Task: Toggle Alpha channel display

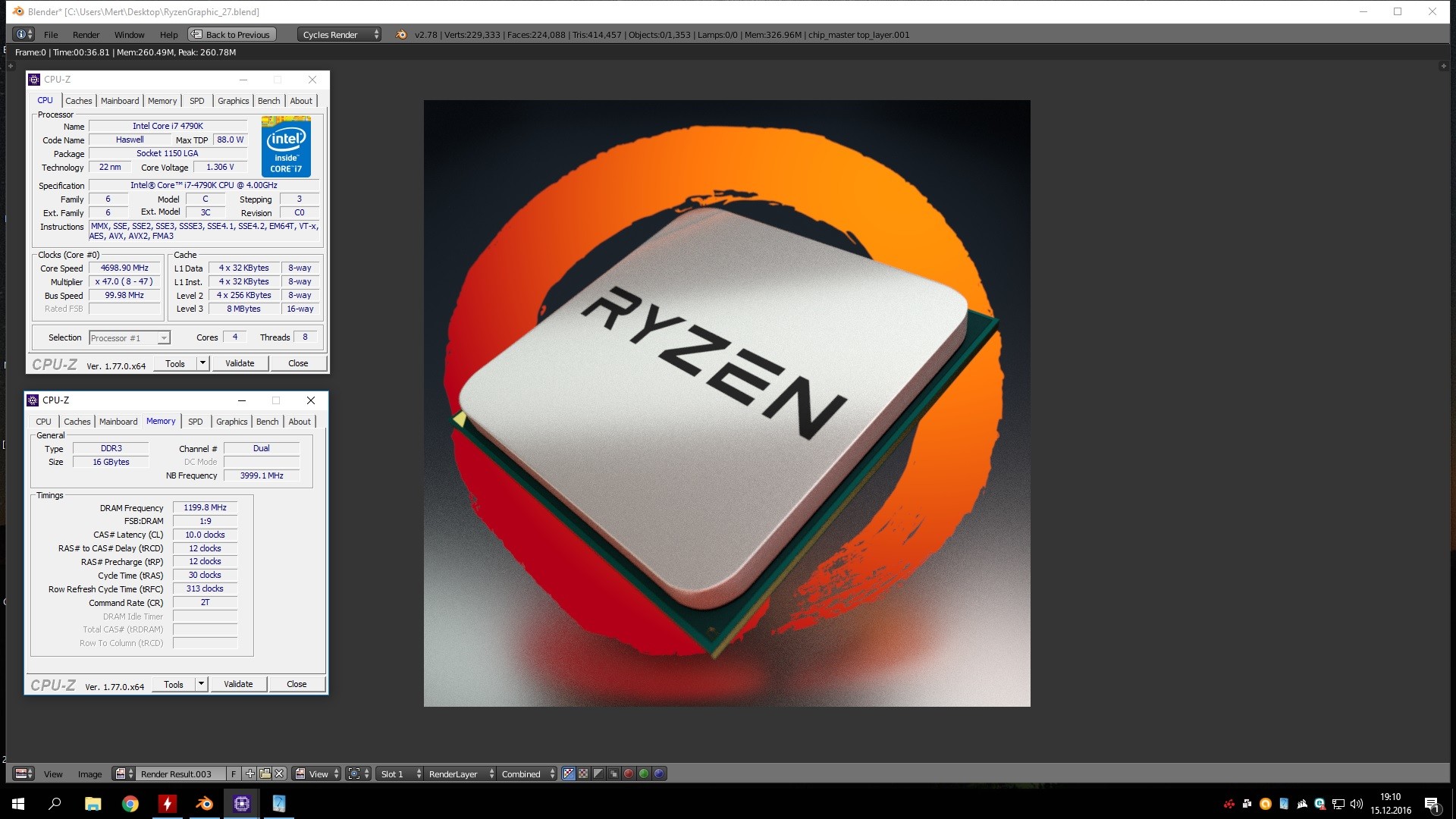Action: (x=598, y=773)
